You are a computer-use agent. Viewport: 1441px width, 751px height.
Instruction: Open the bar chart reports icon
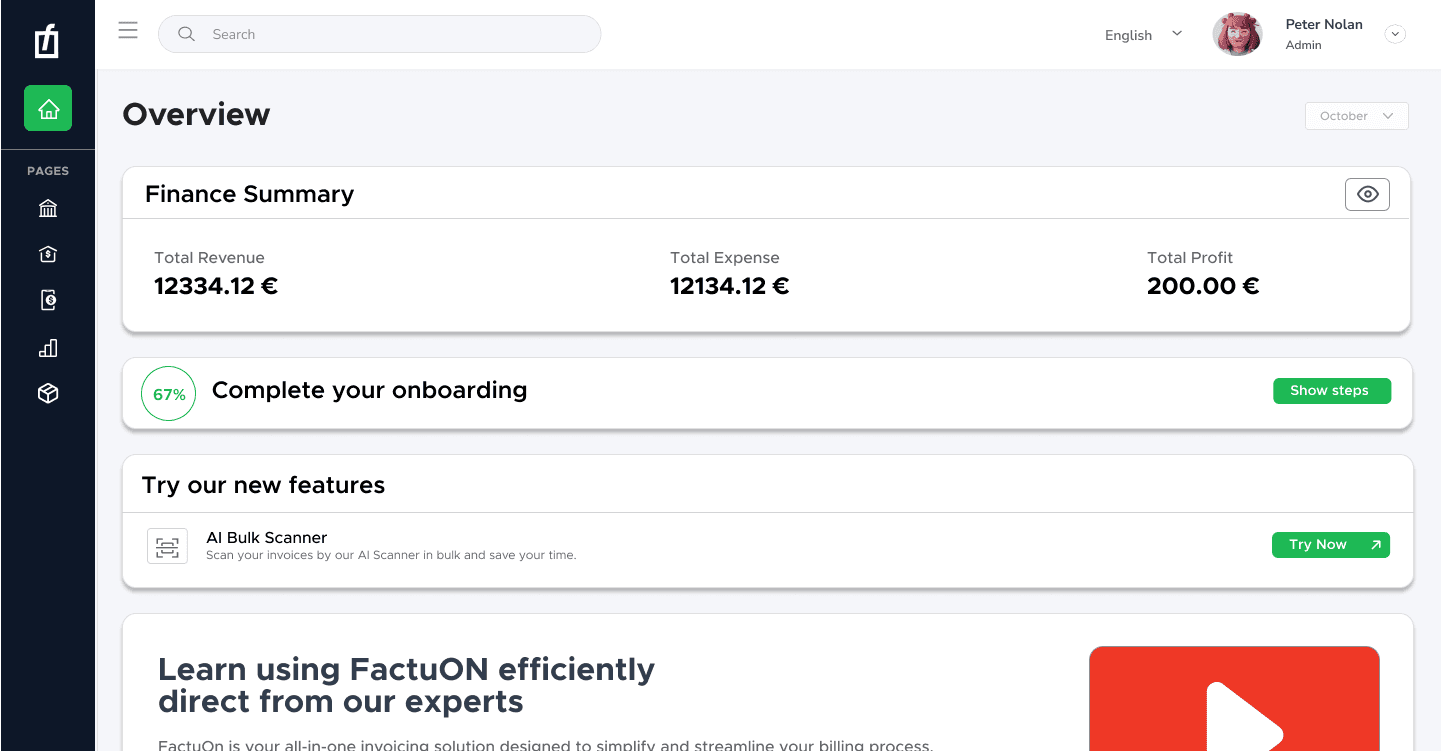click(x=48, y=348)
